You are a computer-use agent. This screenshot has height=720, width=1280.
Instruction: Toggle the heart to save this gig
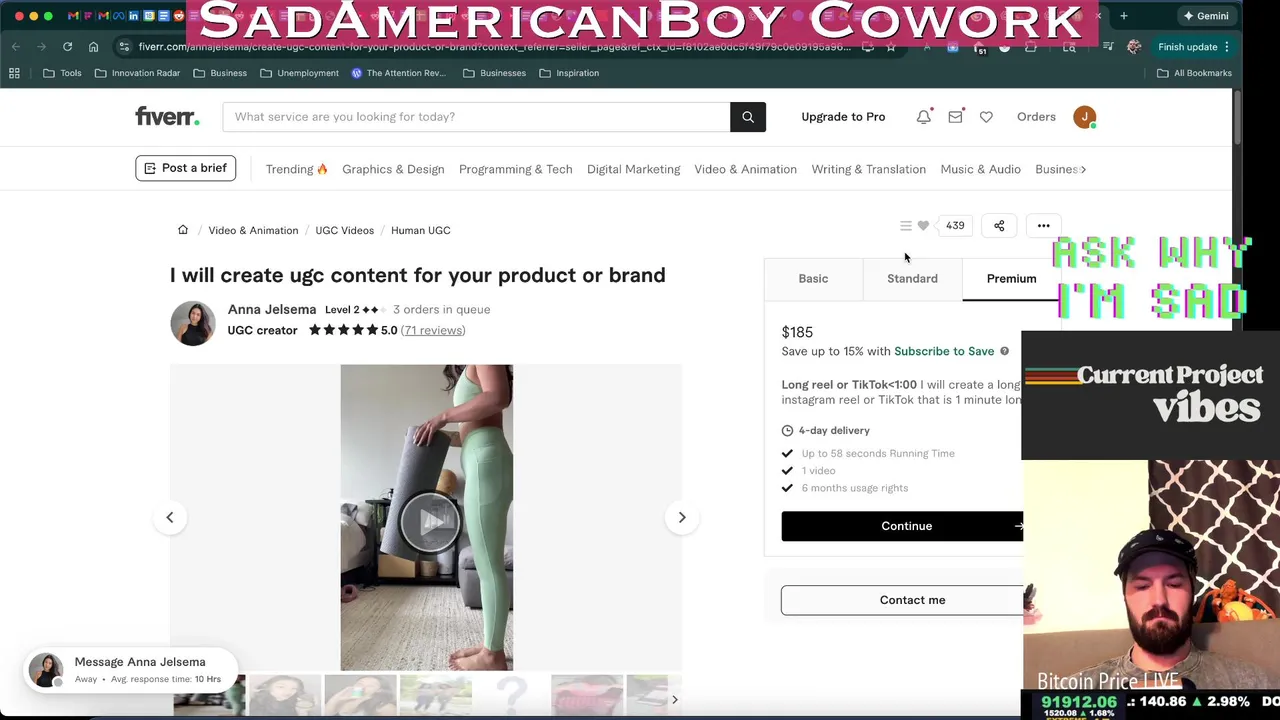click(923, 226)
